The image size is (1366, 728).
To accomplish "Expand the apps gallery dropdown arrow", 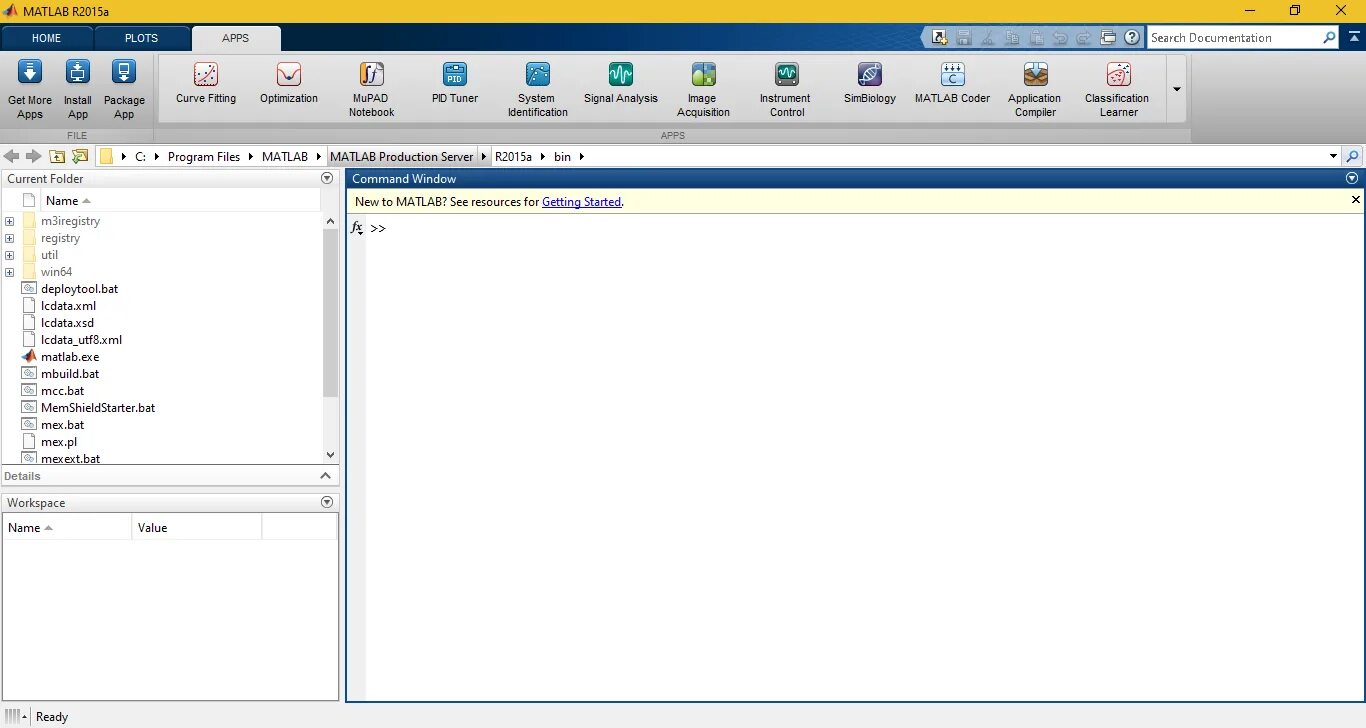I will coord(1177,89).
